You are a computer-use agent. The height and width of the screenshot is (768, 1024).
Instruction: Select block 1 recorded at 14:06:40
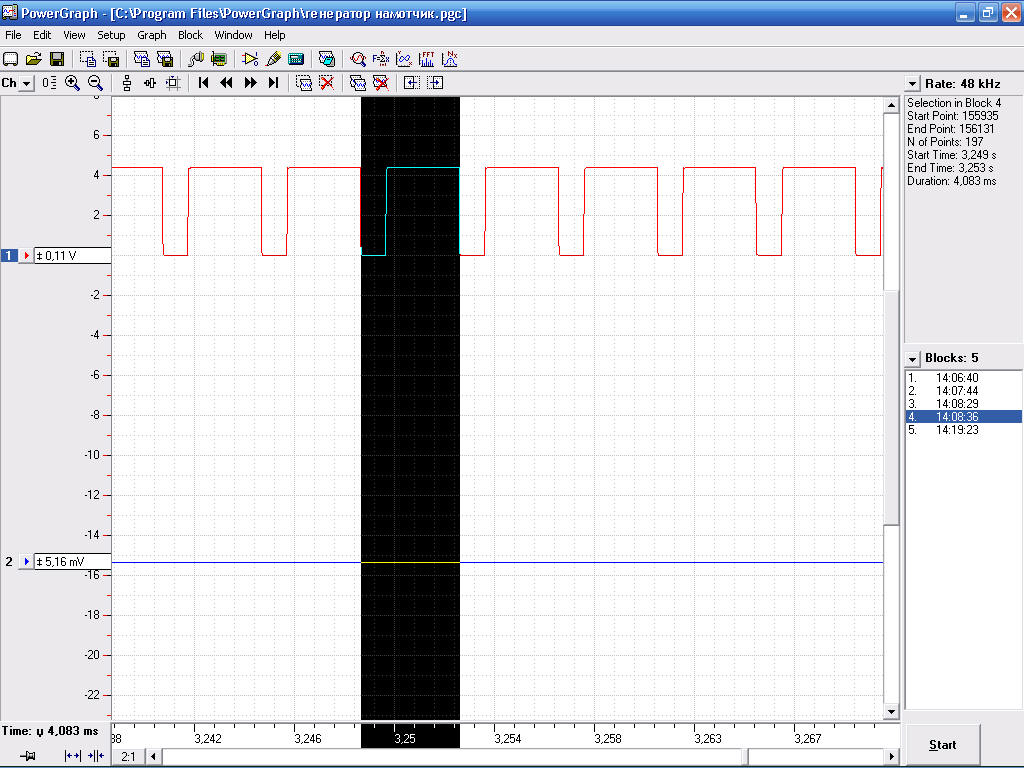coord(963,377)
